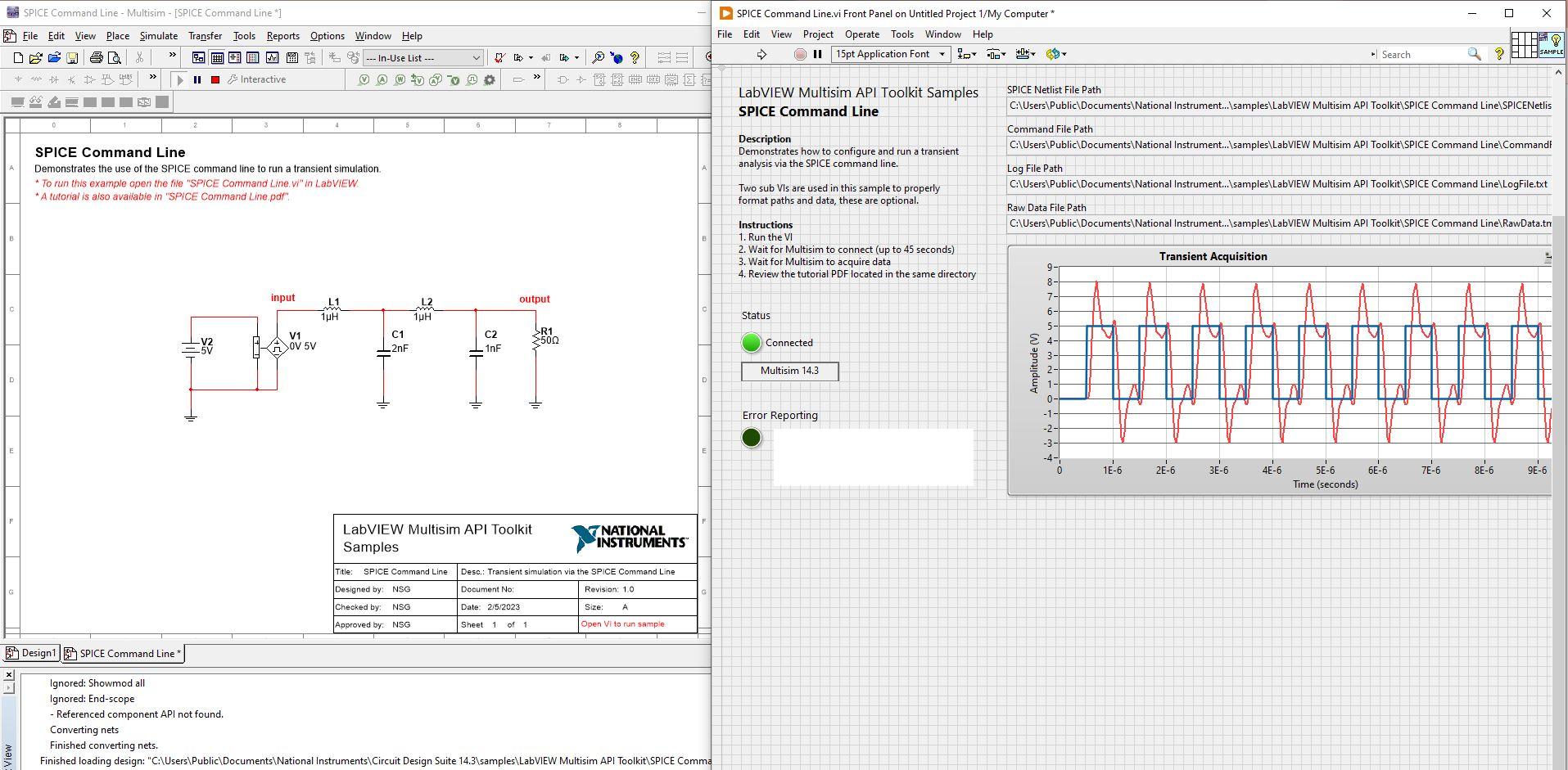Click the Error Reporting text box
The image size is (1568, 770).
[874, 457]
